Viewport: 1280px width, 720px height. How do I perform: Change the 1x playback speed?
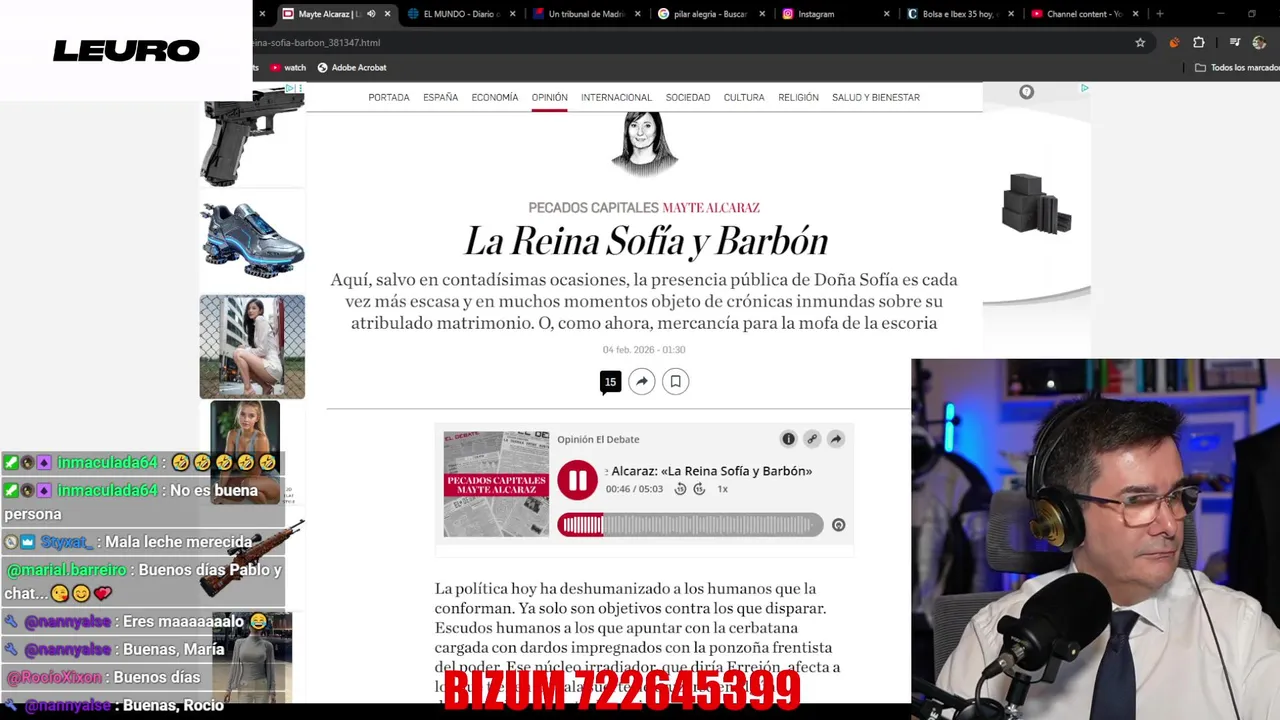click(722, 489)
